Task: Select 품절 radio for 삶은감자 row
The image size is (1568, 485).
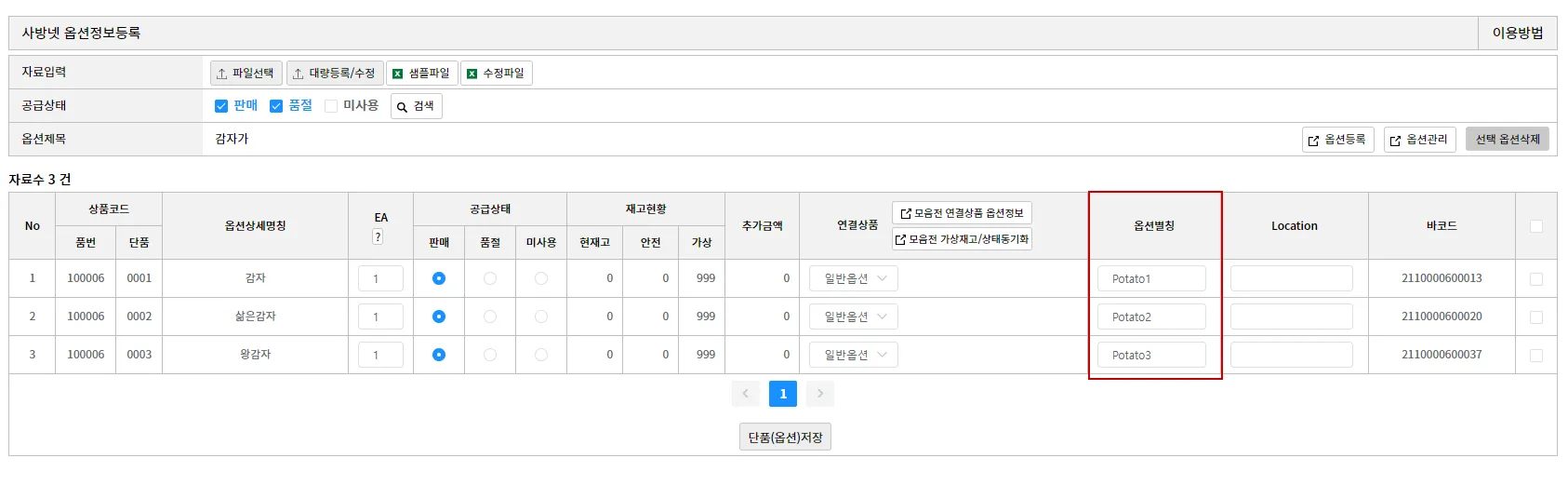Action: click(490, 317)
